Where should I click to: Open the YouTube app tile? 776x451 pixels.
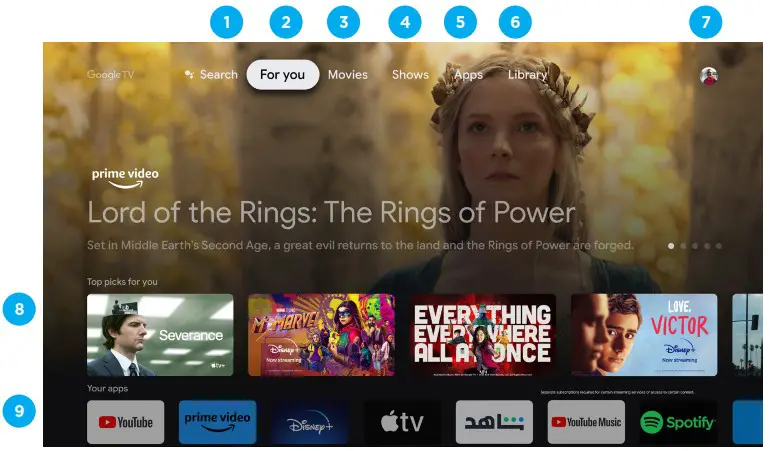(125, 422)
